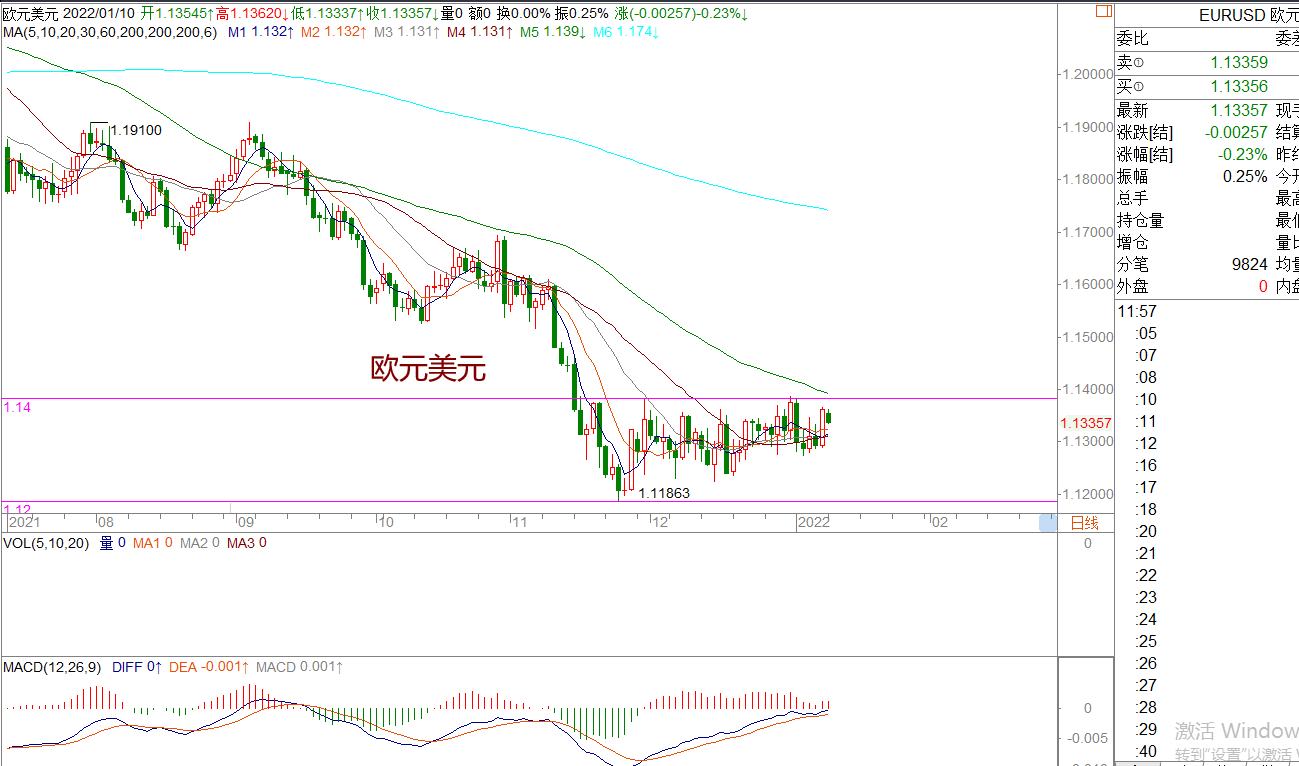Select the M4 1.131 moving average value
Viewport: 1299px width, 766px height.
tap(480, 32)
